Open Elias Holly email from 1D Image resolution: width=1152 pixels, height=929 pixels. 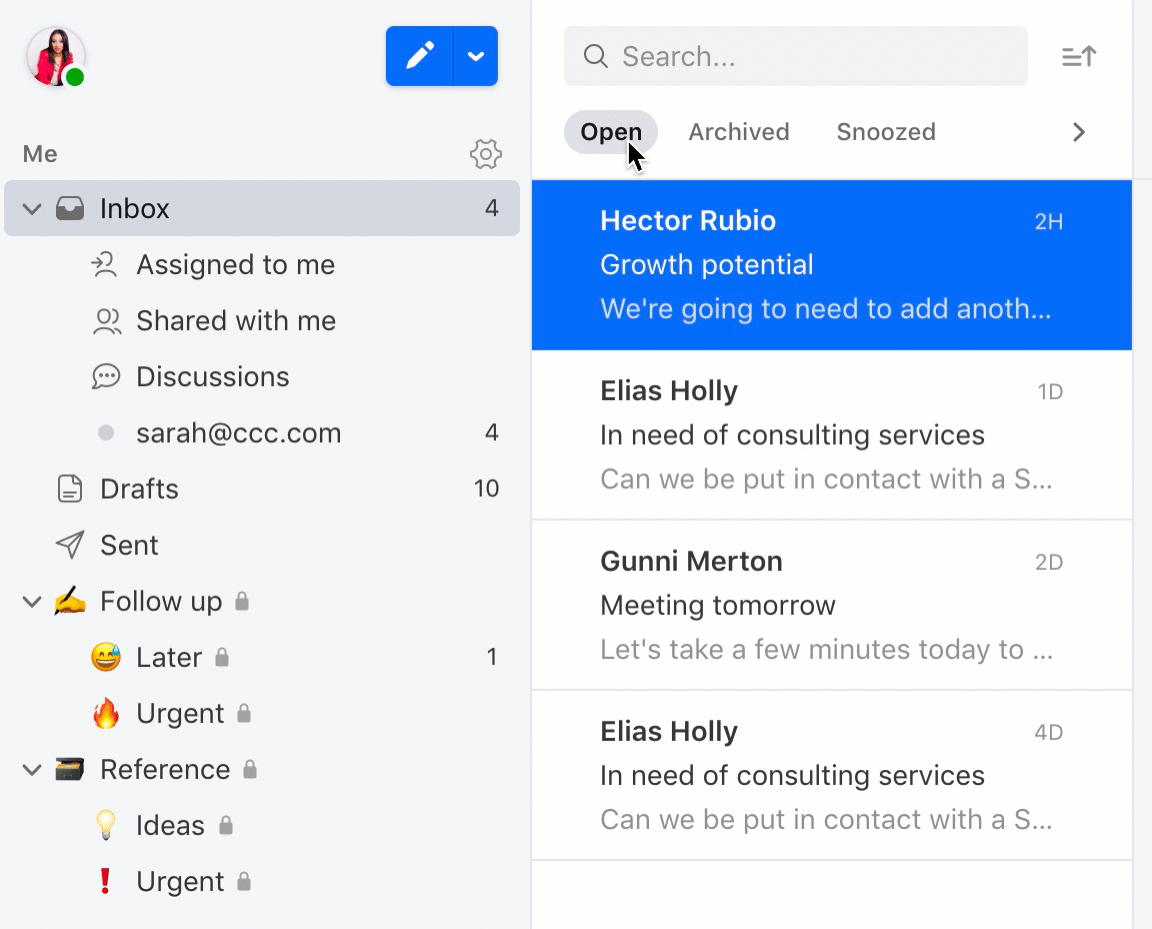(x=832, y=435)
